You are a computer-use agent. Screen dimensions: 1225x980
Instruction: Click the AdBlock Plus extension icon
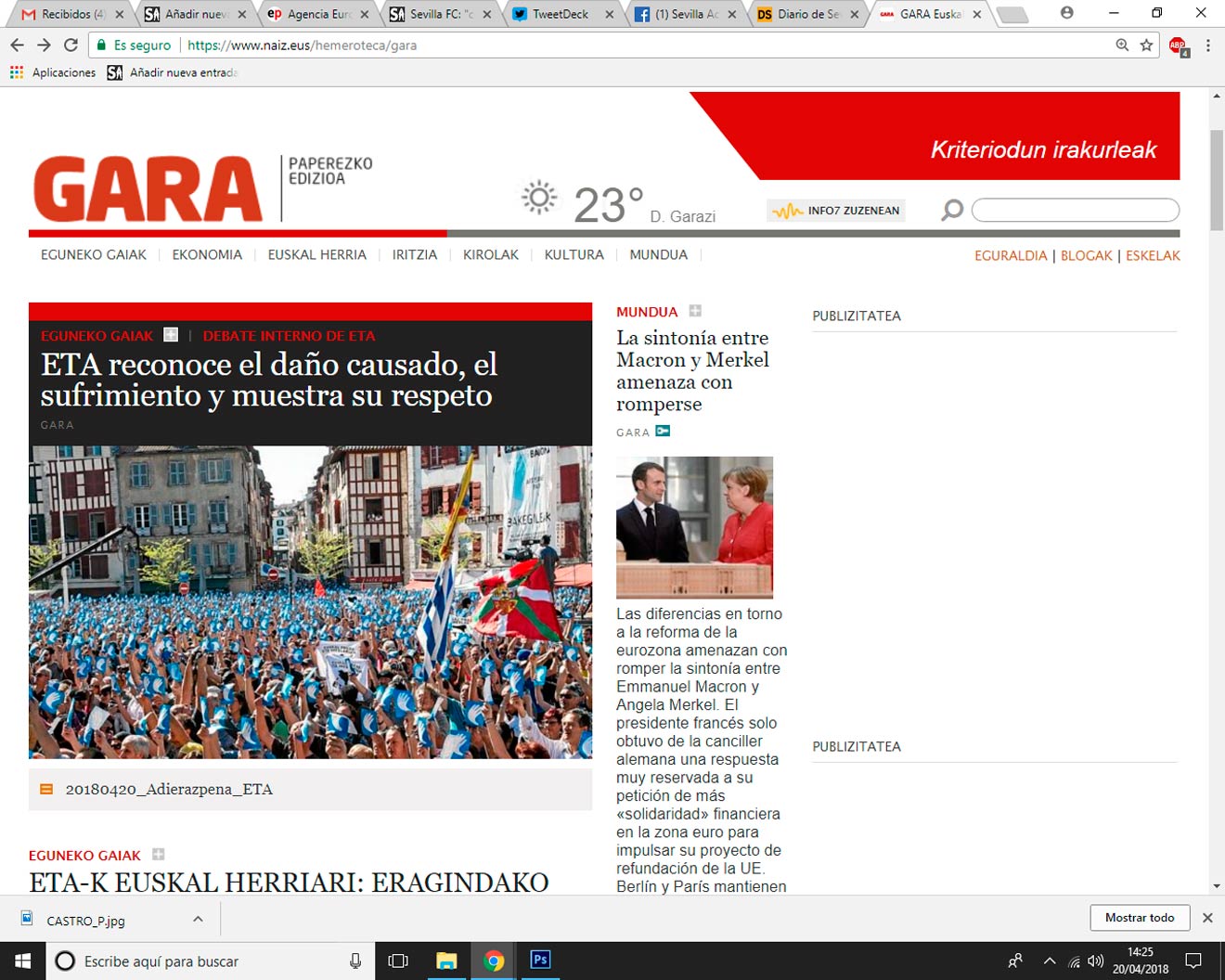coord(1177,45)
